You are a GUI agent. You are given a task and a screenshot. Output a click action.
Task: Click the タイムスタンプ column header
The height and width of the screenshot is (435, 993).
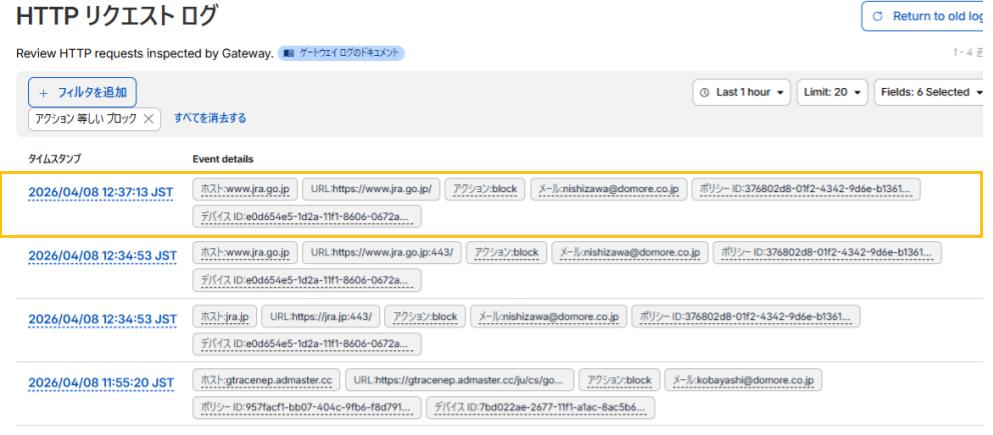pos(58,158)
